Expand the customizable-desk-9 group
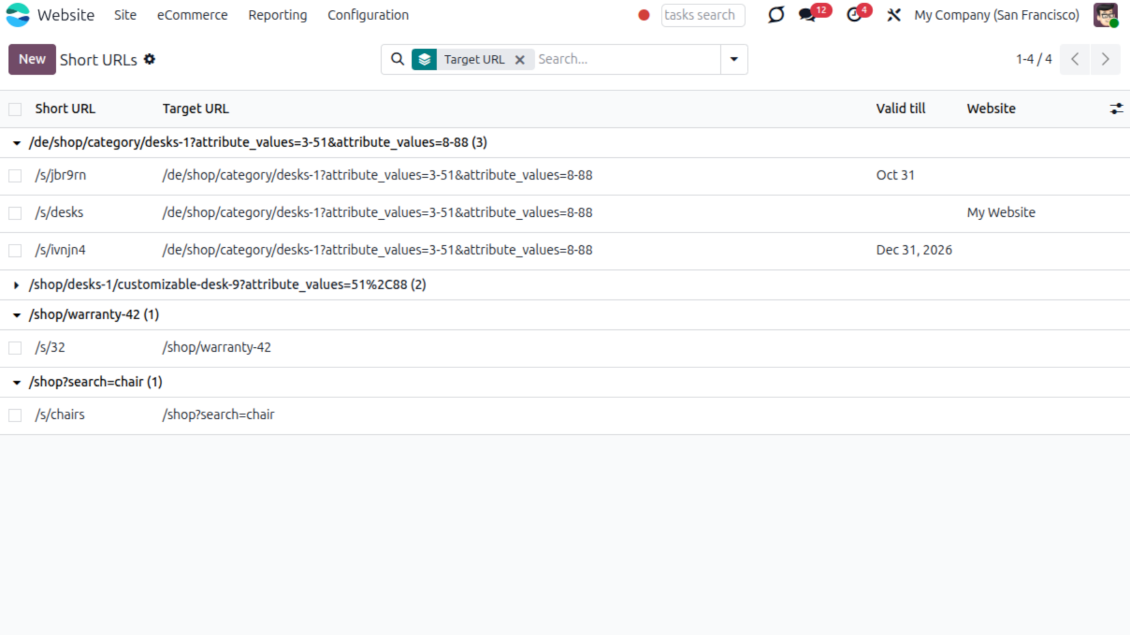This screenshot has width=1130, height=635. [17, 285]
